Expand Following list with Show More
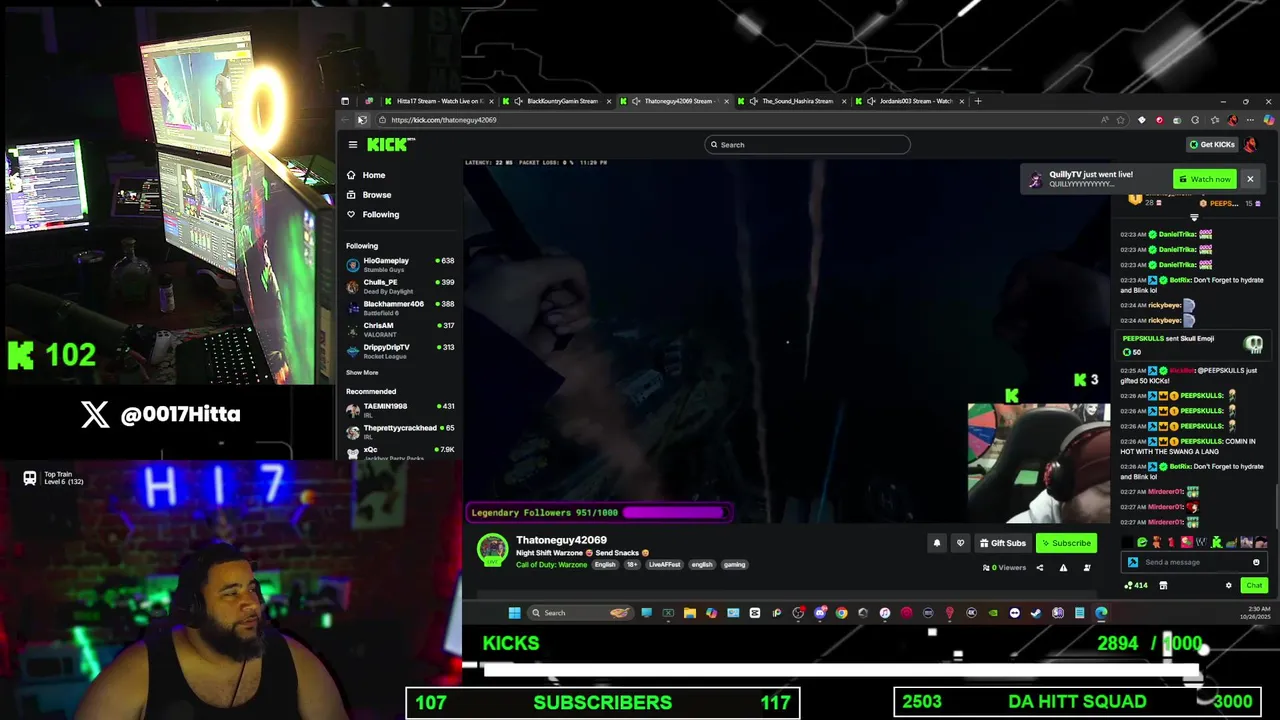 click(x=362, y=372)
